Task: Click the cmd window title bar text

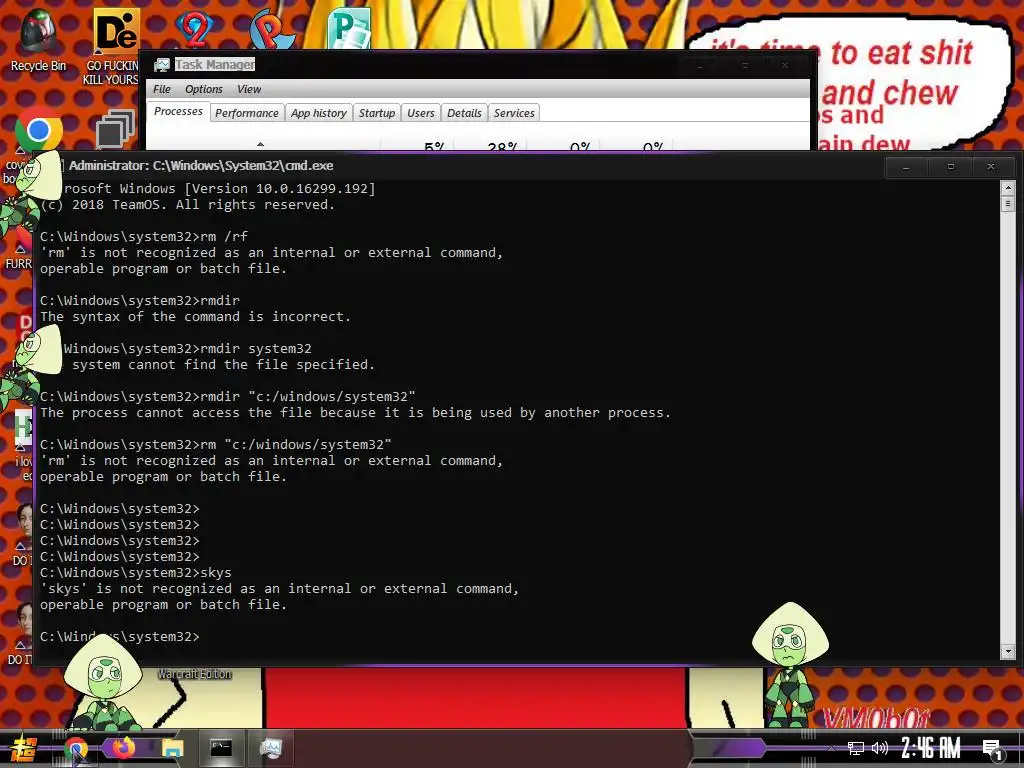Action: click(x=201, y=166)
